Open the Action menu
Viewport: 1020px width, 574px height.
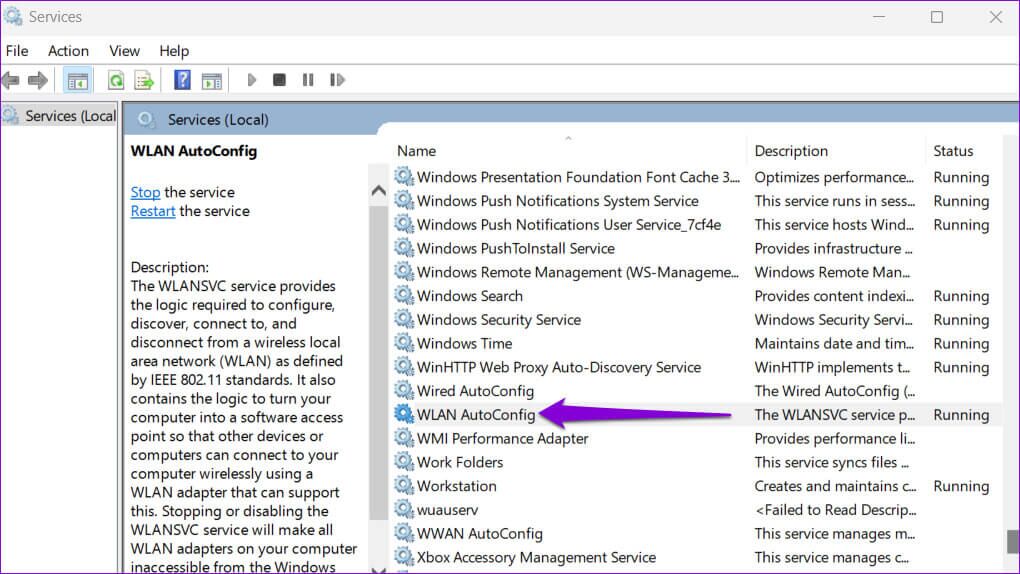pos(68,51)
